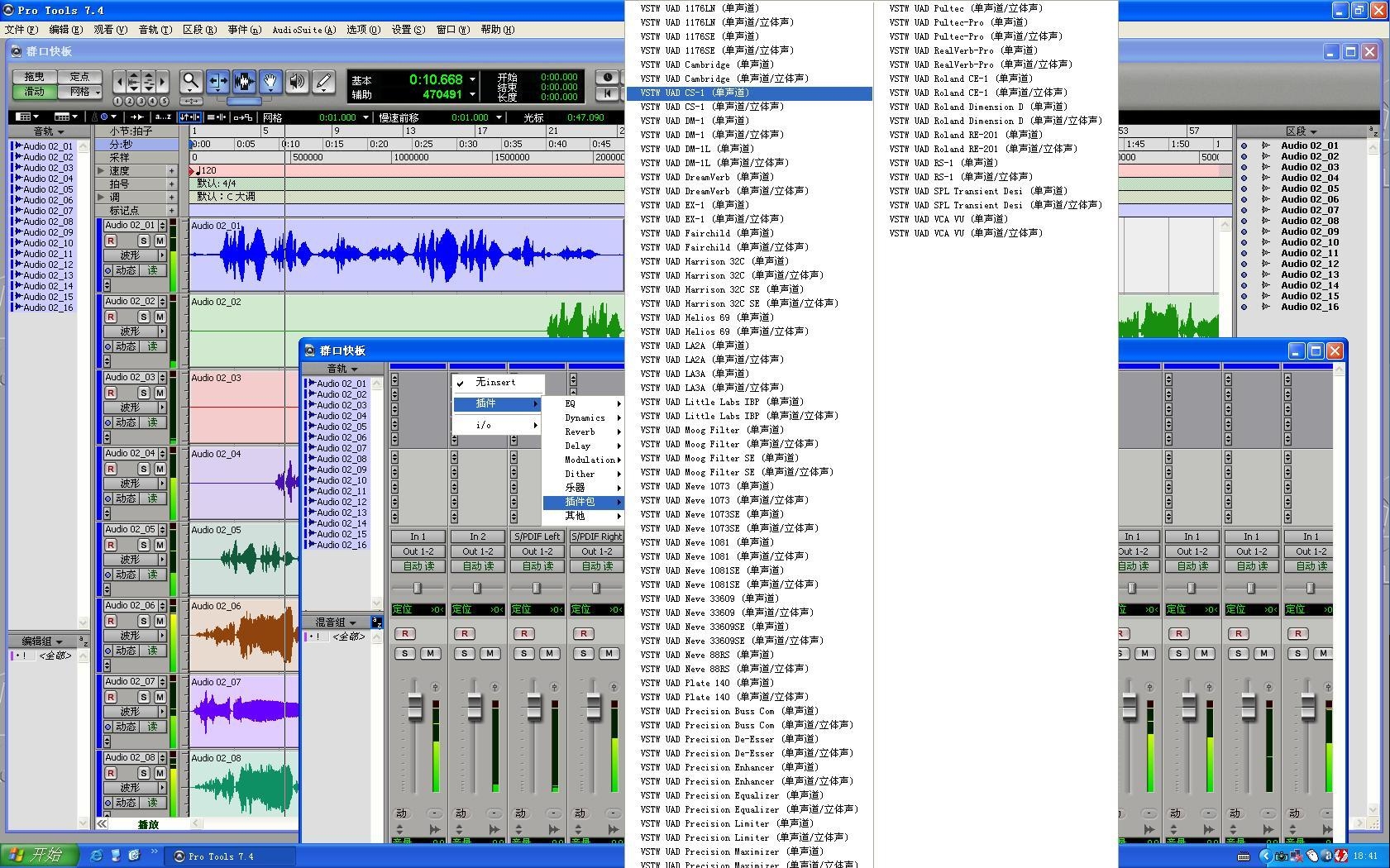Expand the 调 key ruler
Screen dimensions: 1390x868
point(101,198)
